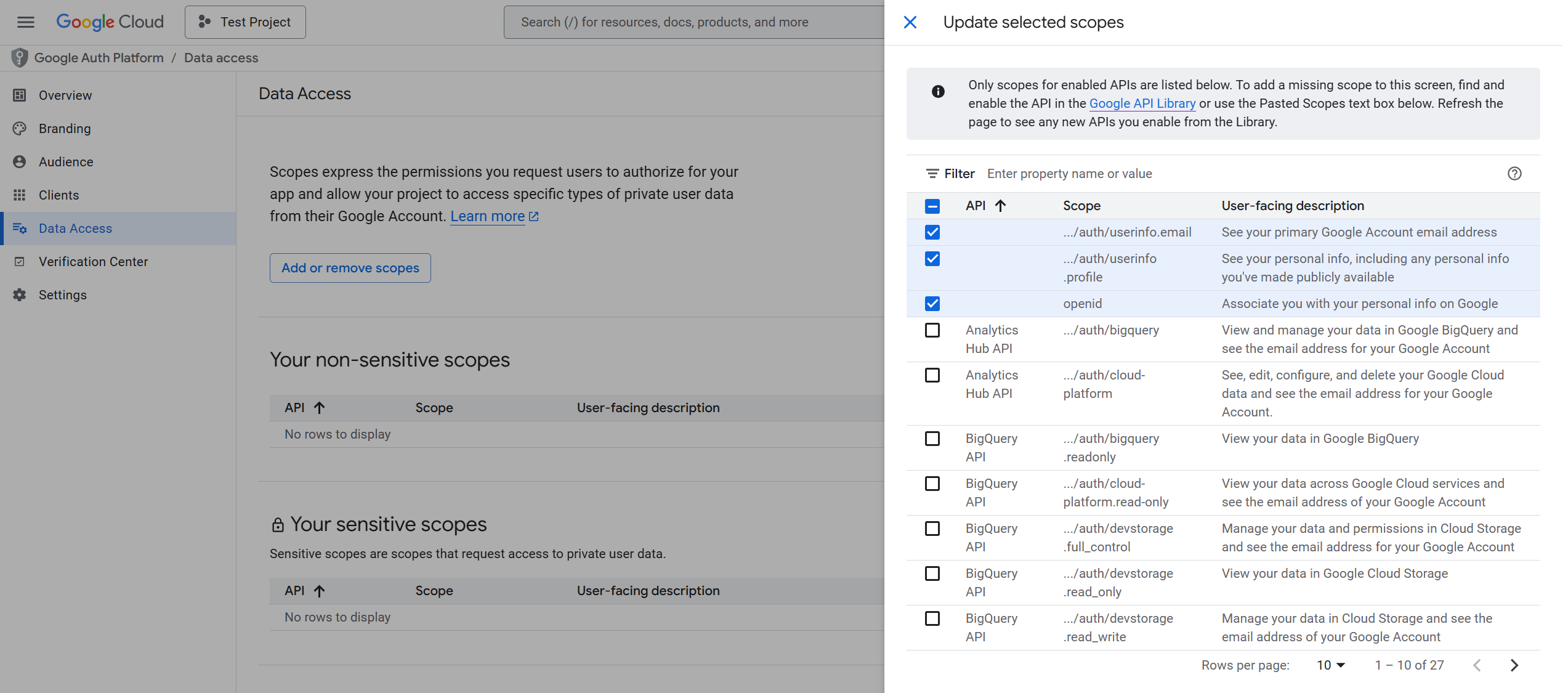The width and height of the screenshot is (1568, 693).
Task: Uncheck the openid scope checkbox
Action: tap(932, 304)
